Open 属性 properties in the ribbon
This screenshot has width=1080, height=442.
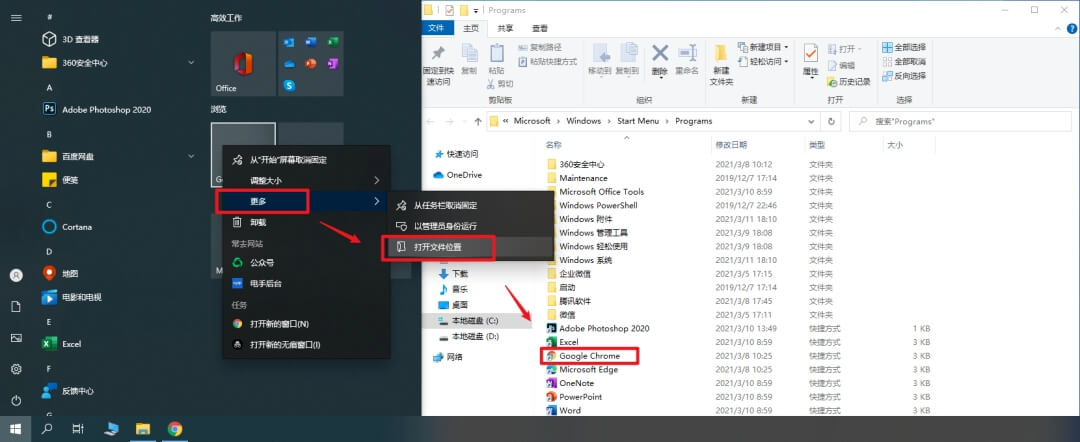(x=811, y=60)
